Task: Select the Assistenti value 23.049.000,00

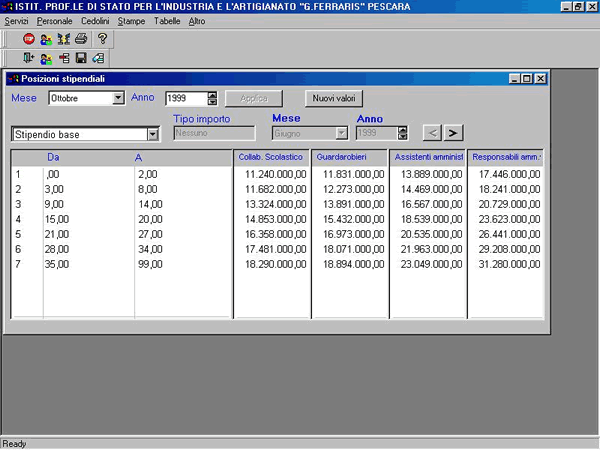Action: 432,264
